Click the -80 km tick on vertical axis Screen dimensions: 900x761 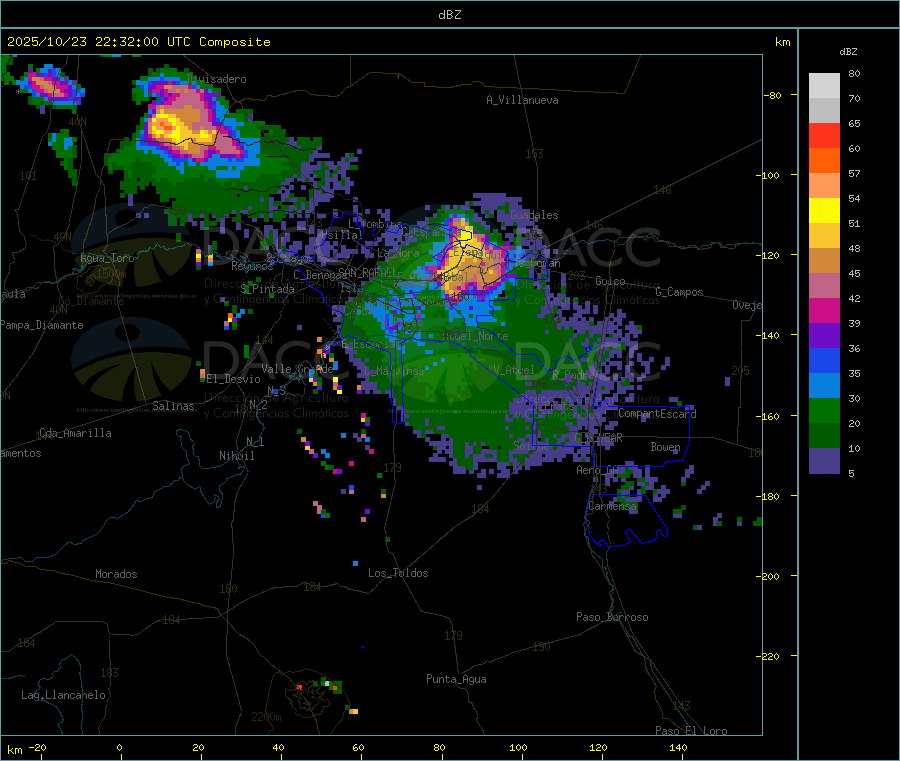[x=773, y=95]
